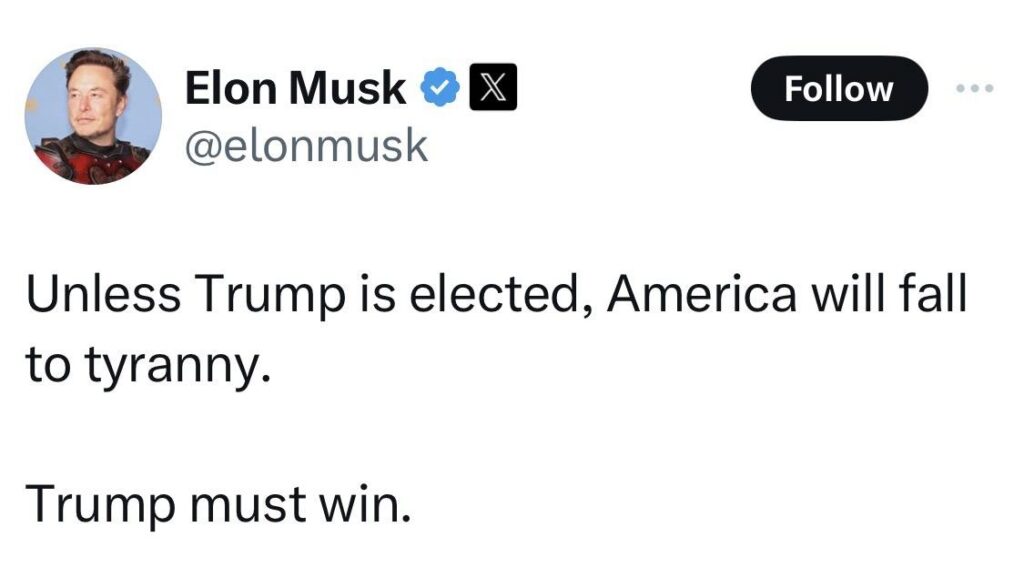Follow the Elon Musk account
This screenshot has height=588, width=1024.
(839, 88)
